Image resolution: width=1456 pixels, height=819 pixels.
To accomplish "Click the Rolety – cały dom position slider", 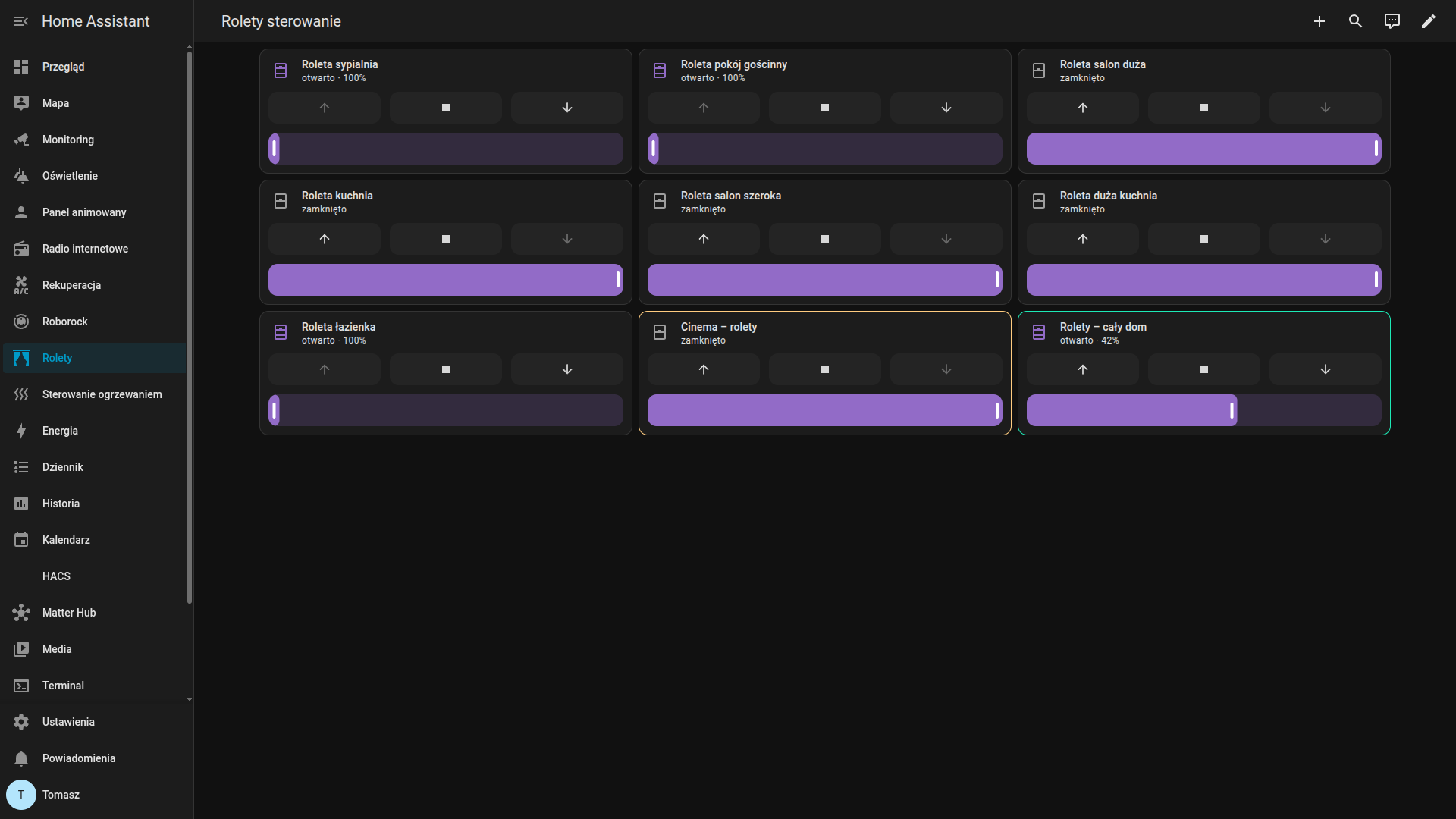I will point(1204,410).
